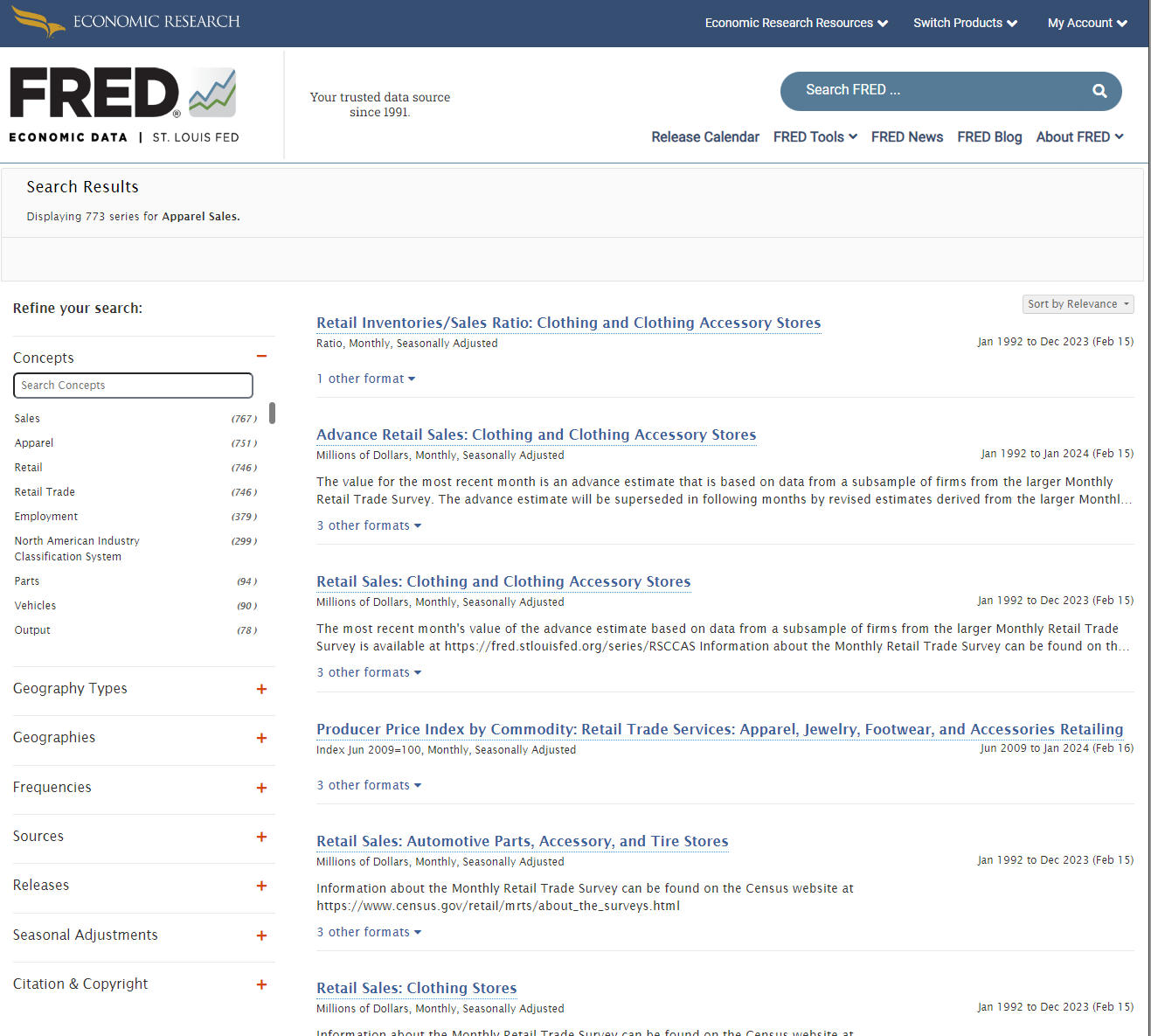The height and width of the screenshot is (1036, 1151).
Task: Expand Sources filter plus icon
Action: 261,837
